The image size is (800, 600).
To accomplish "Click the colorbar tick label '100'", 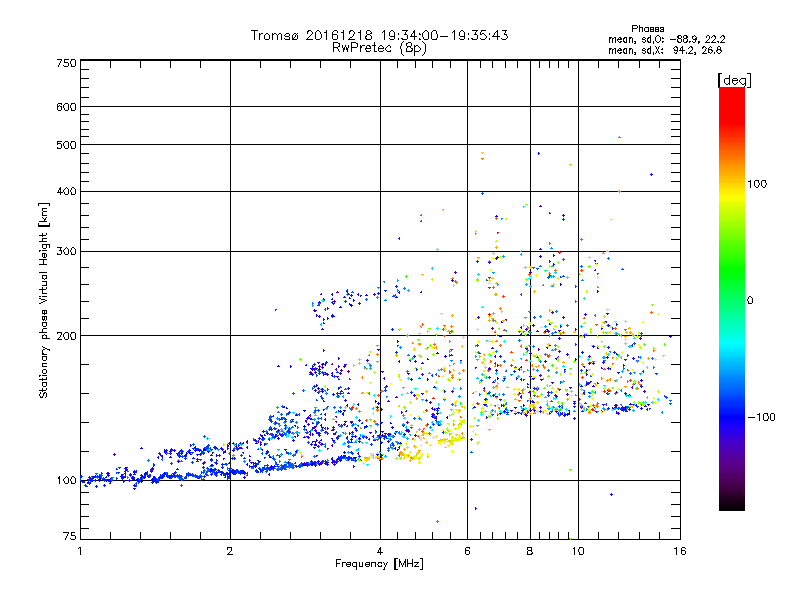I will 757,184.
